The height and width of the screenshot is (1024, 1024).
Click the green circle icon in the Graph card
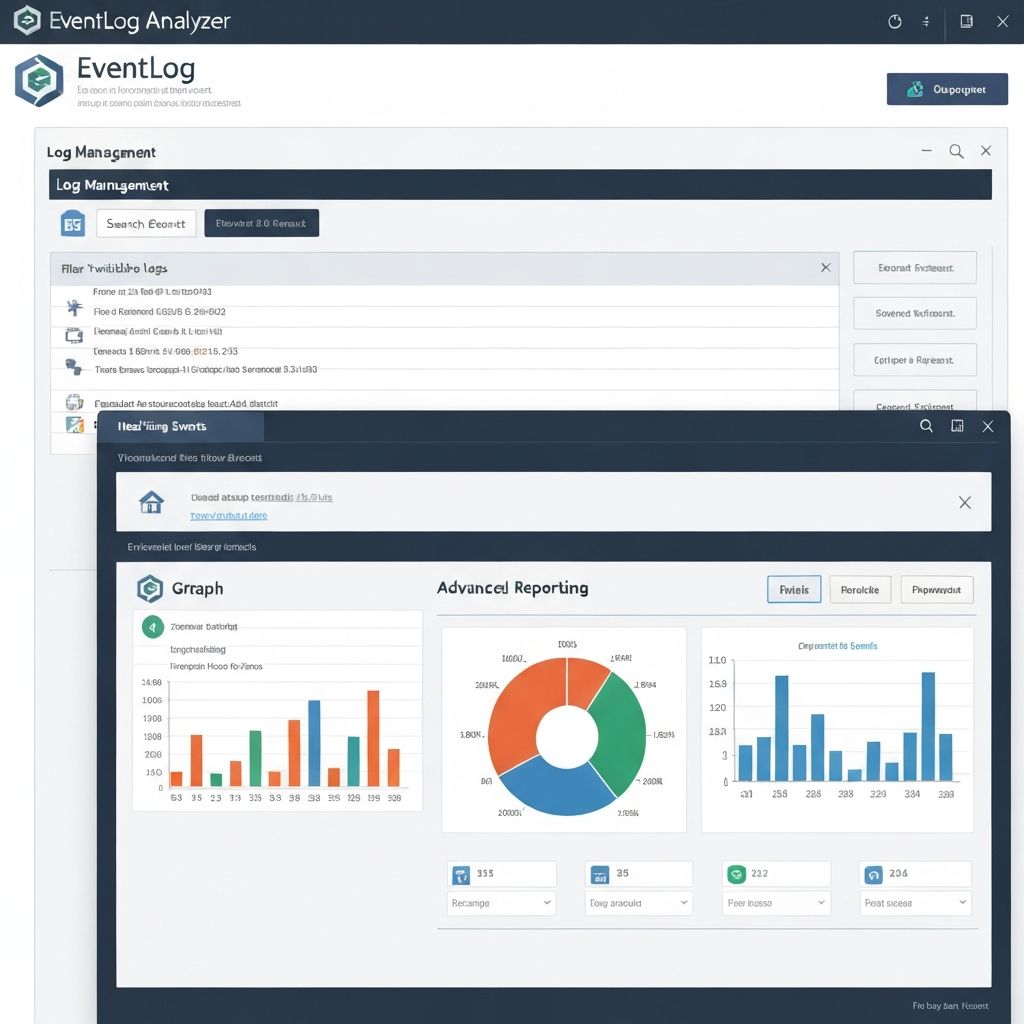pos(153,628)
